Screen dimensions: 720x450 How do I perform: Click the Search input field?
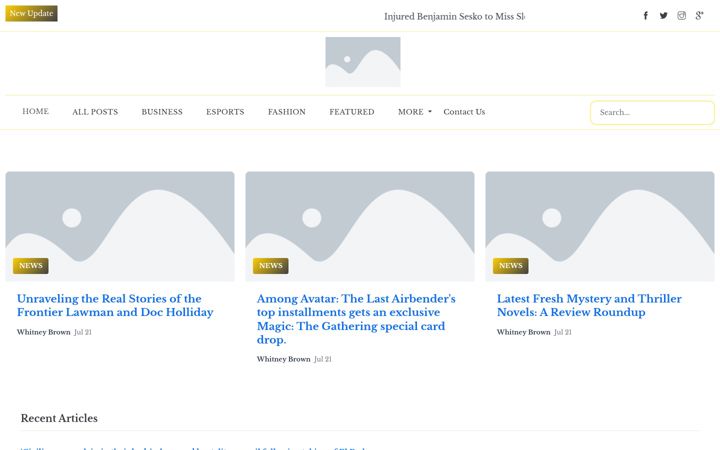652,112
